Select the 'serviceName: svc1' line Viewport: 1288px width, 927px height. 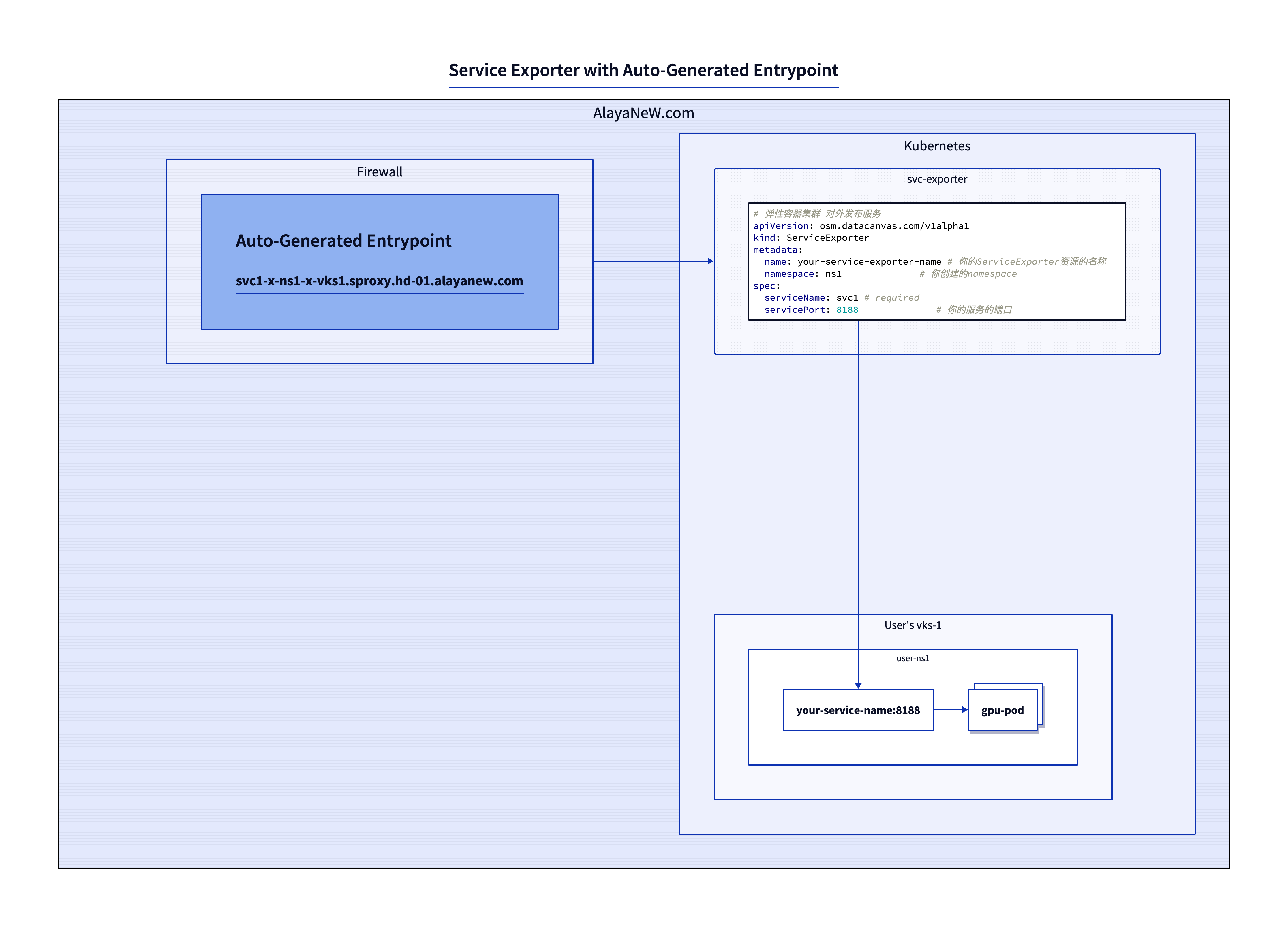pyautogui.click(x=811, y=298)
